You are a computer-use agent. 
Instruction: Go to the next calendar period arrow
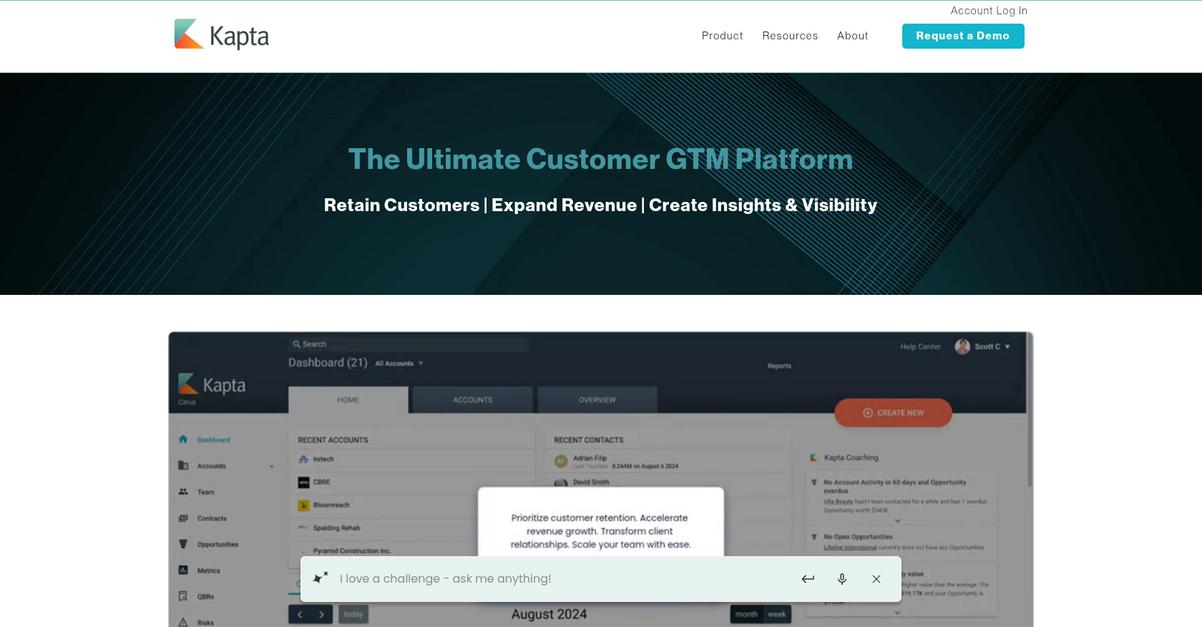tap(321, 614)
